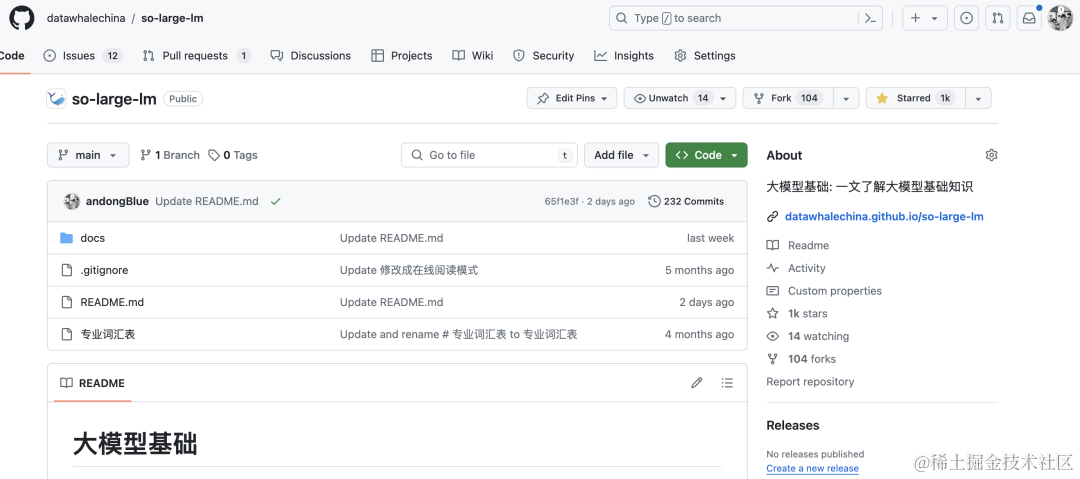The height and width of the screenshot is (479, 1080).
Task: Click the link icon beside website URL
Action: [x=773, y=216]
